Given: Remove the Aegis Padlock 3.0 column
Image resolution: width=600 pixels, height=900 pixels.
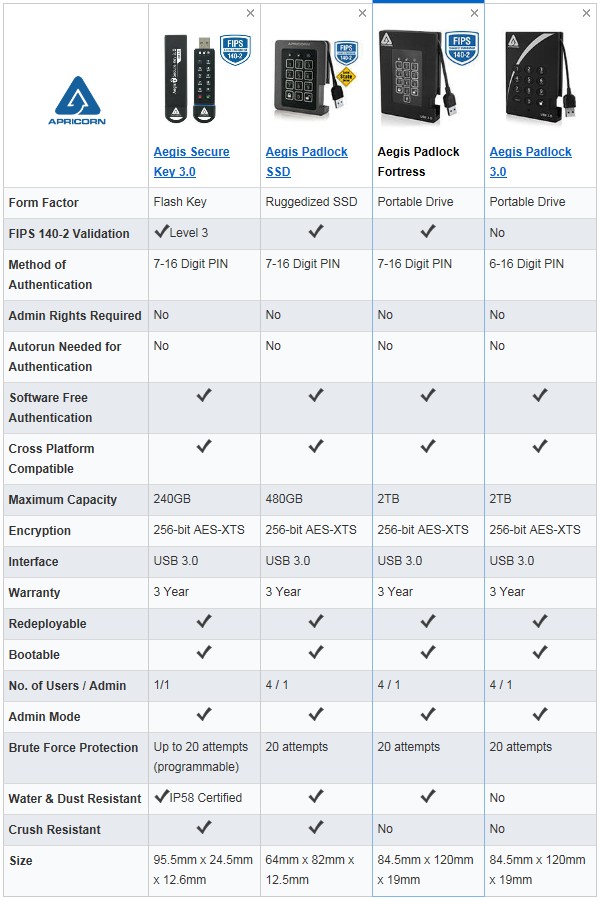Looking at the screenshot, I should 586,13.
